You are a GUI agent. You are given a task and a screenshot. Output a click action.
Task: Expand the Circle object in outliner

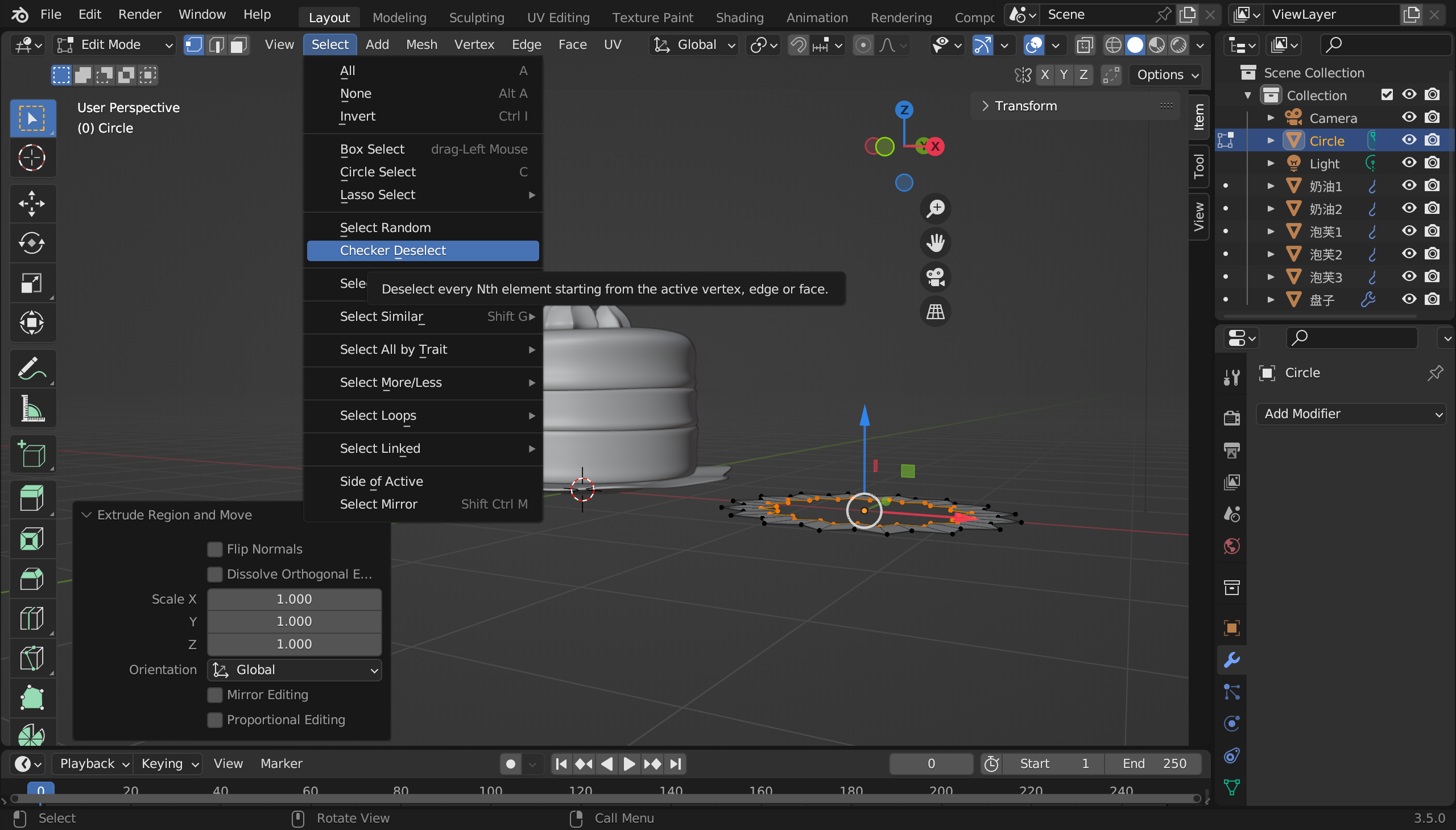1271,141
